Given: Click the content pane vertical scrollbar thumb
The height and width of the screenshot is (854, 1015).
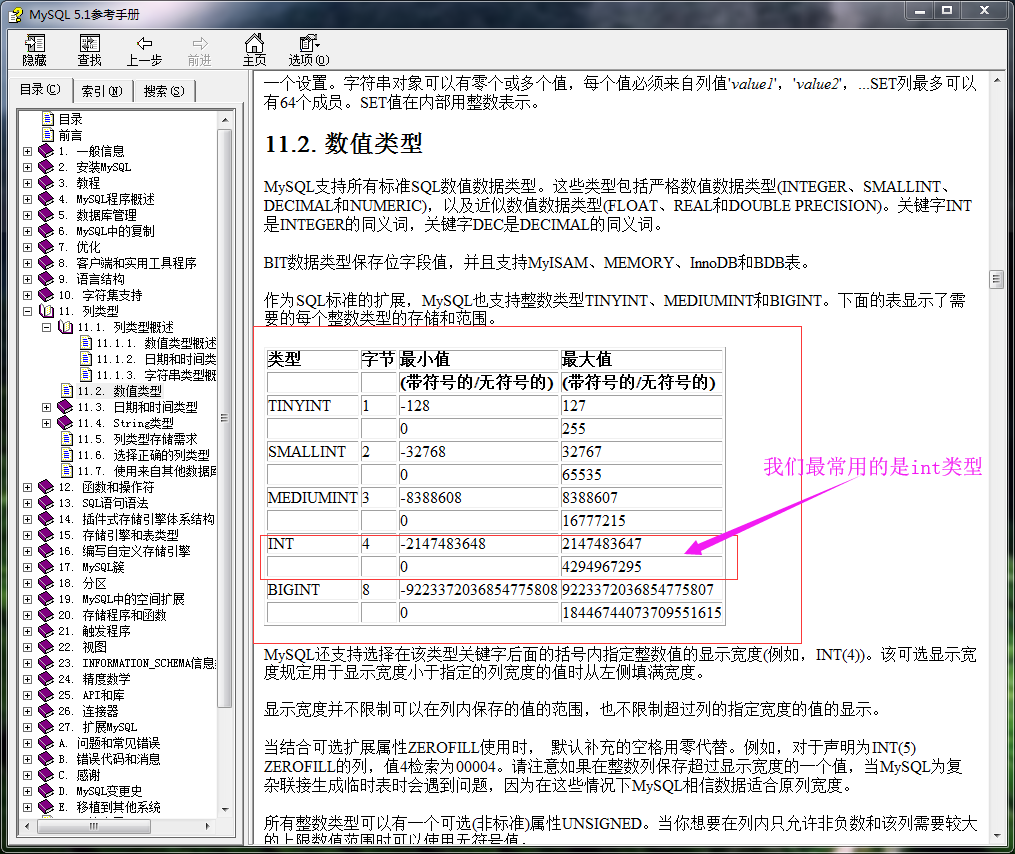Looking at the screenshot, I should [x=996, y=280].
